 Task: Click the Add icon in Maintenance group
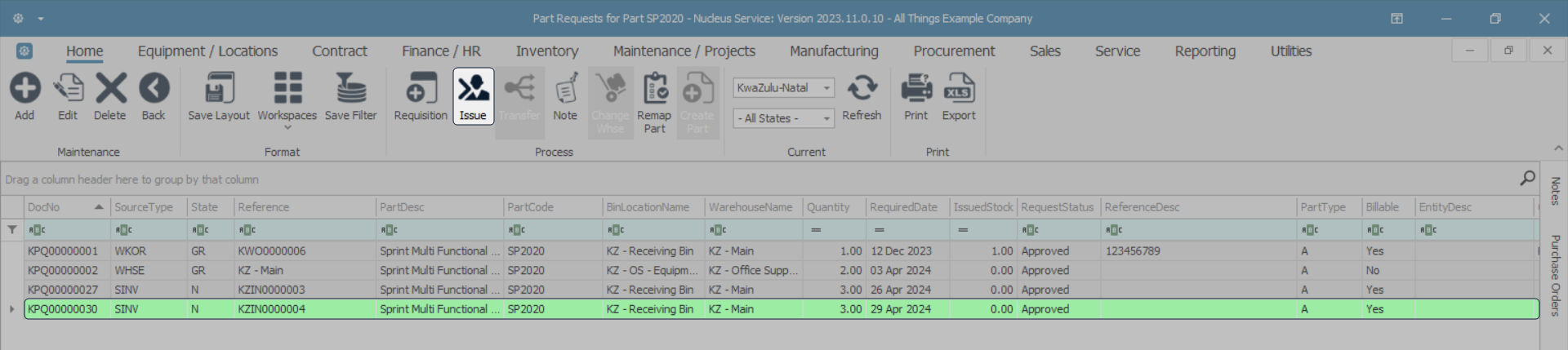point(24,88)
